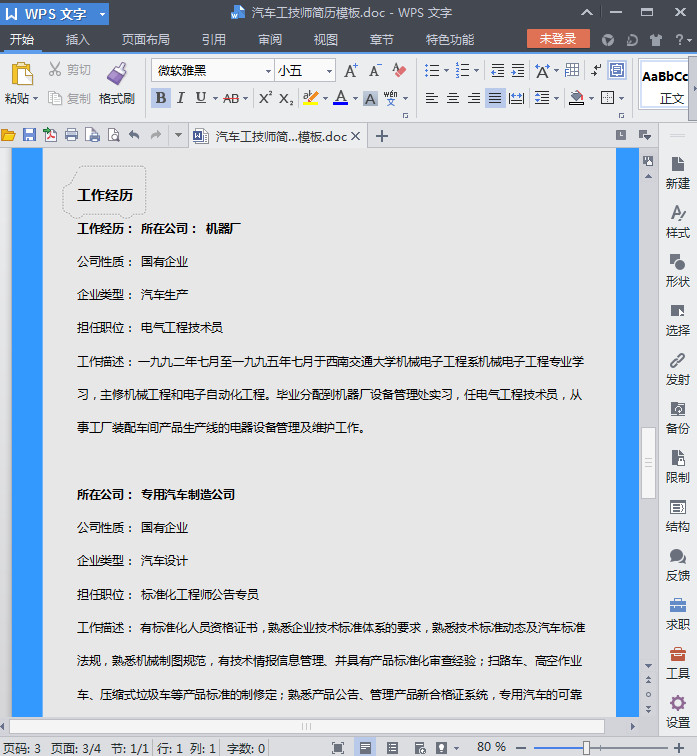Export document to PDF icon

(x=50, y=135)
